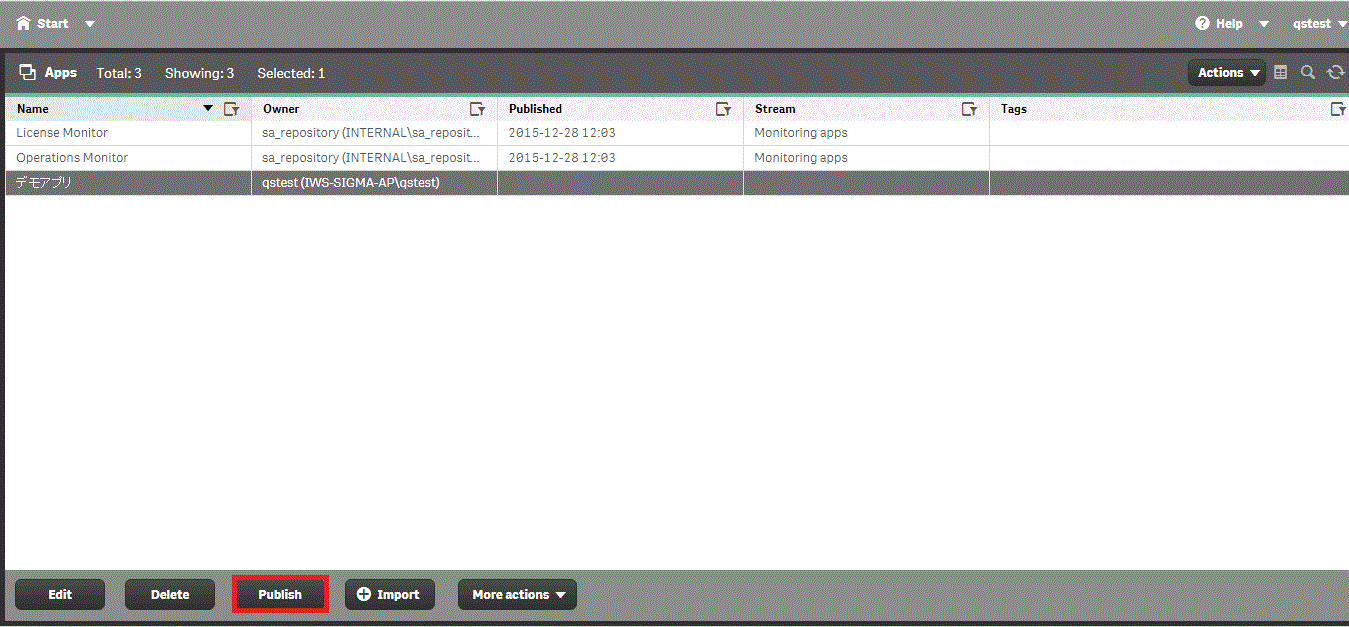The height and width of the screenshot is (627, 1349).
Task: Select the Operations Monitor row
Action: (677, 158)
